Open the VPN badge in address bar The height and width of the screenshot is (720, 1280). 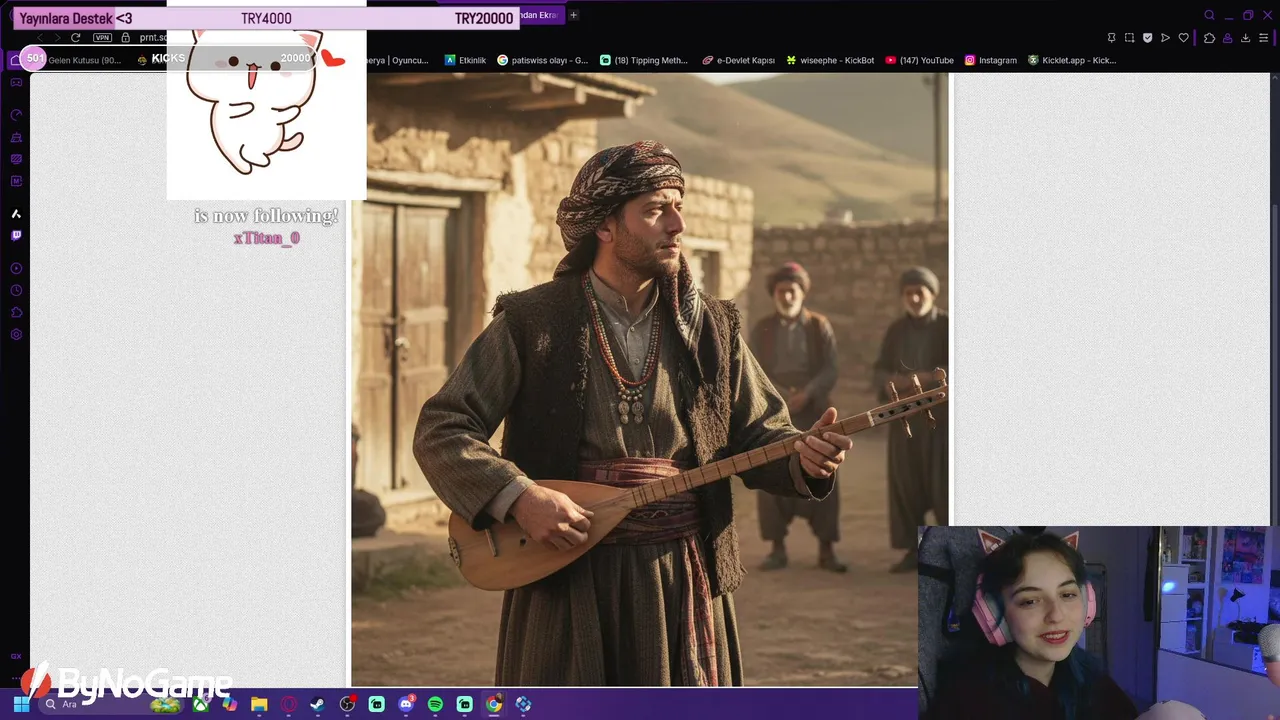(x=102, y=37)
